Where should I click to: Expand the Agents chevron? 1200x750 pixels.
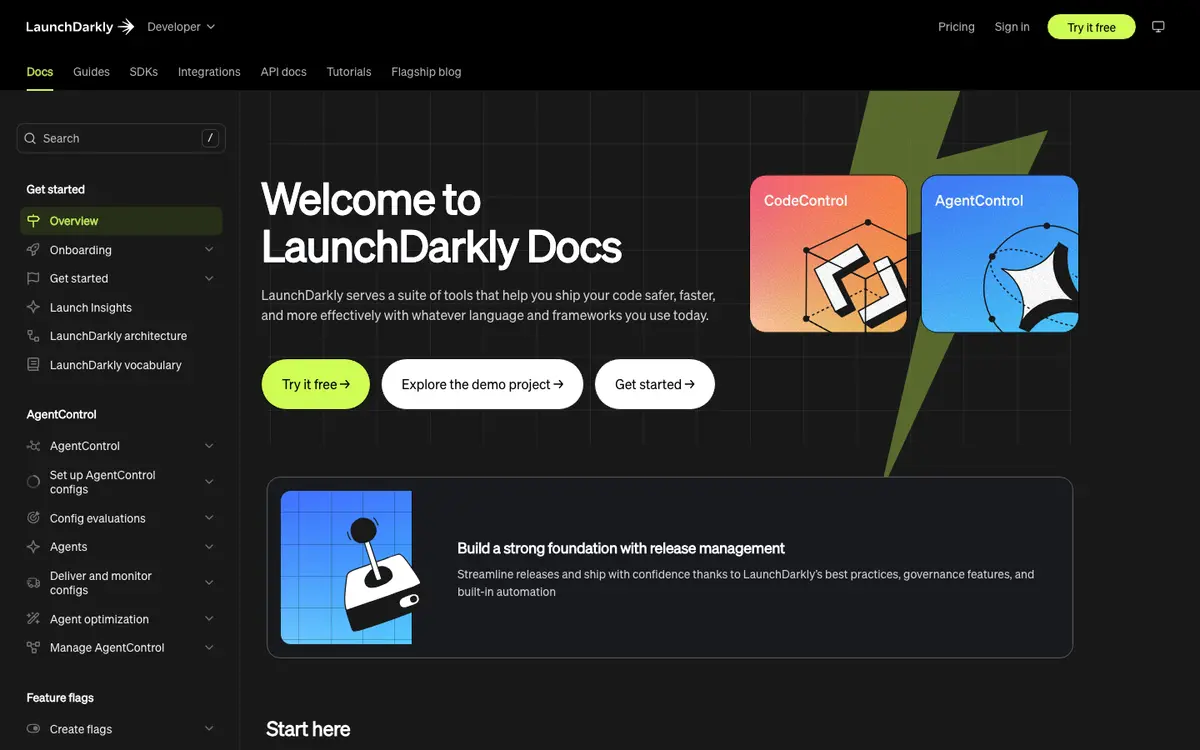click(209, 547)
